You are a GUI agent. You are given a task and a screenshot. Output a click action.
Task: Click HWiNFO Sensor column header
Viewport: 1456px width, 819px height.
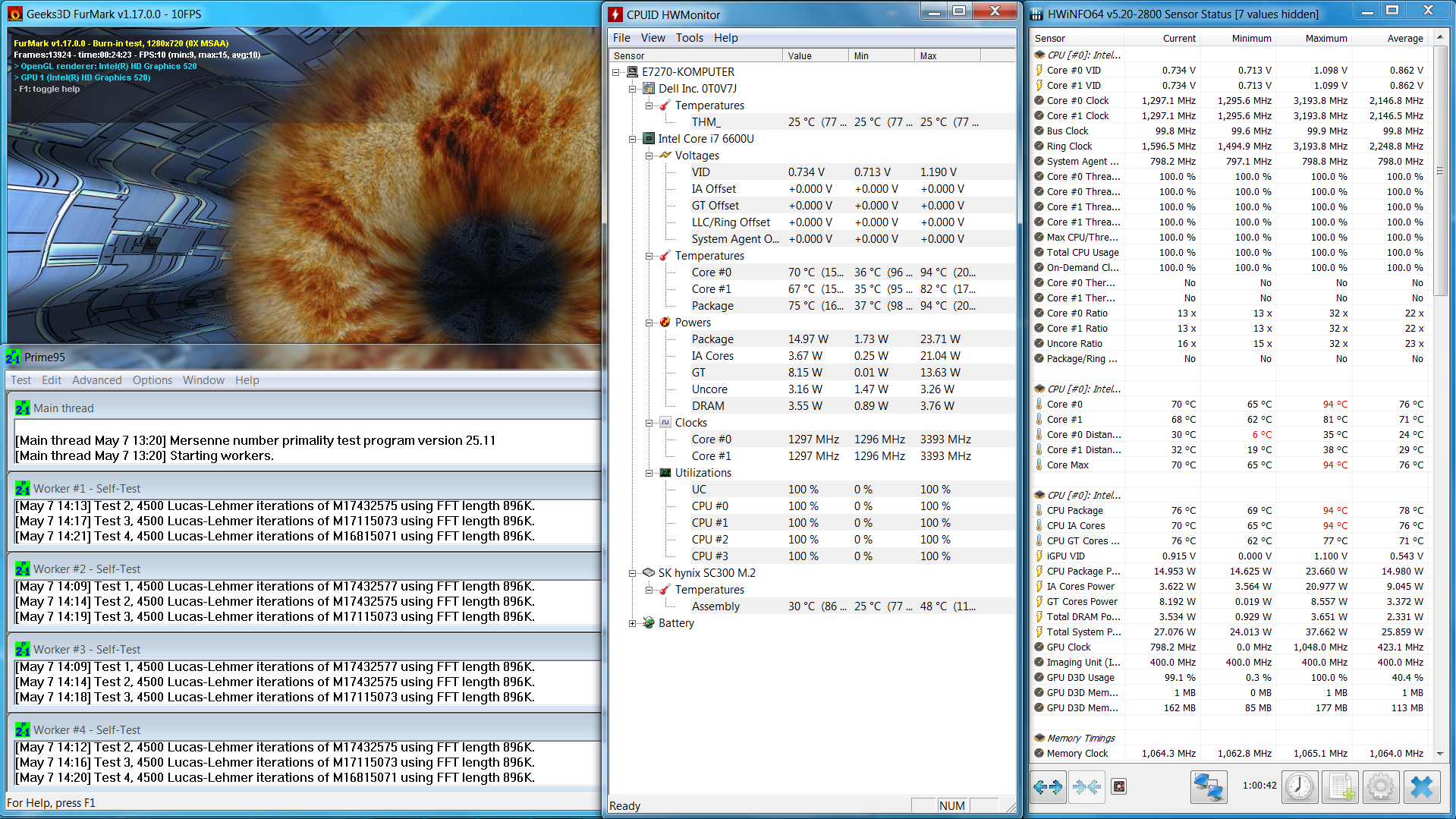tap(1077, 38)
